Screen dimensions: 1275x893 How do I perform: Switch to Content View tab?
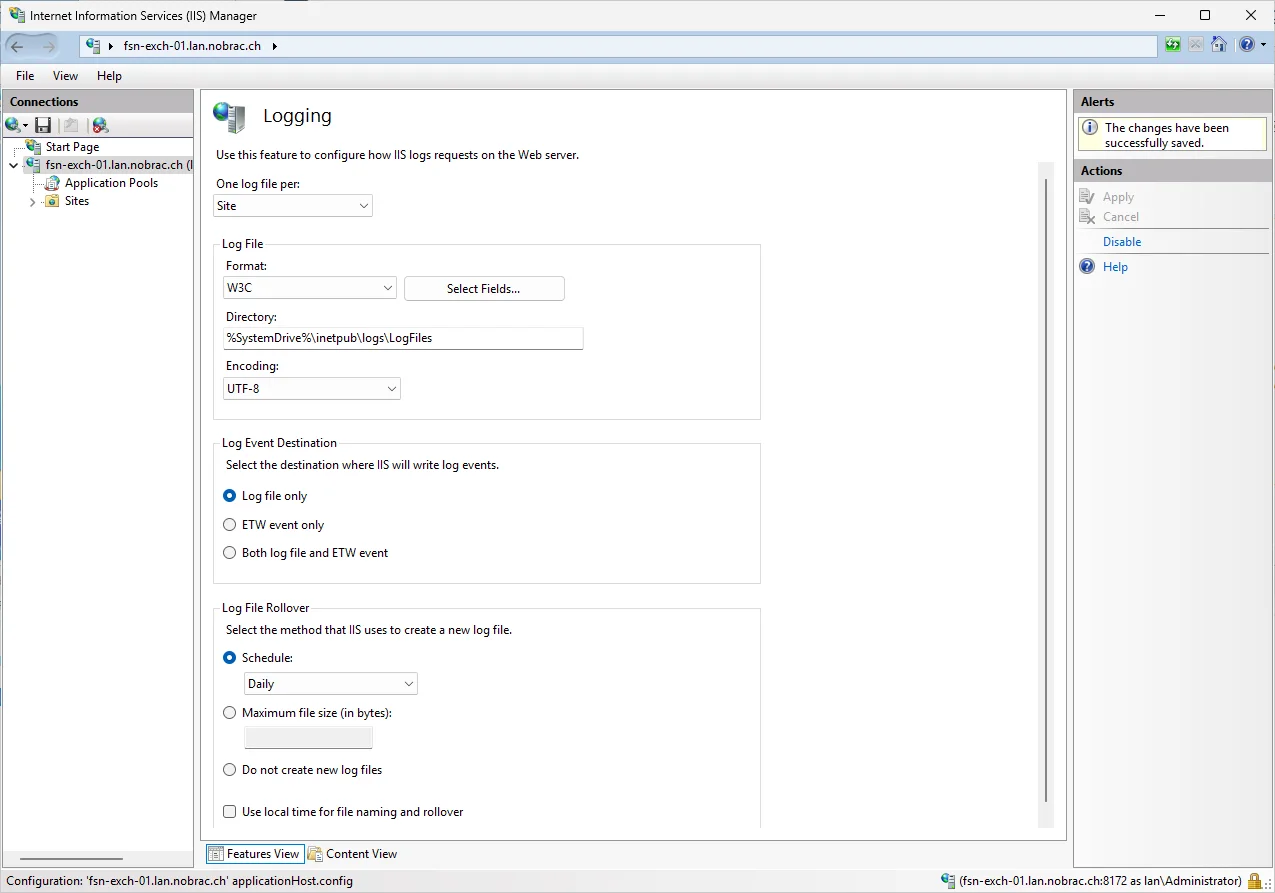point(353,854)
